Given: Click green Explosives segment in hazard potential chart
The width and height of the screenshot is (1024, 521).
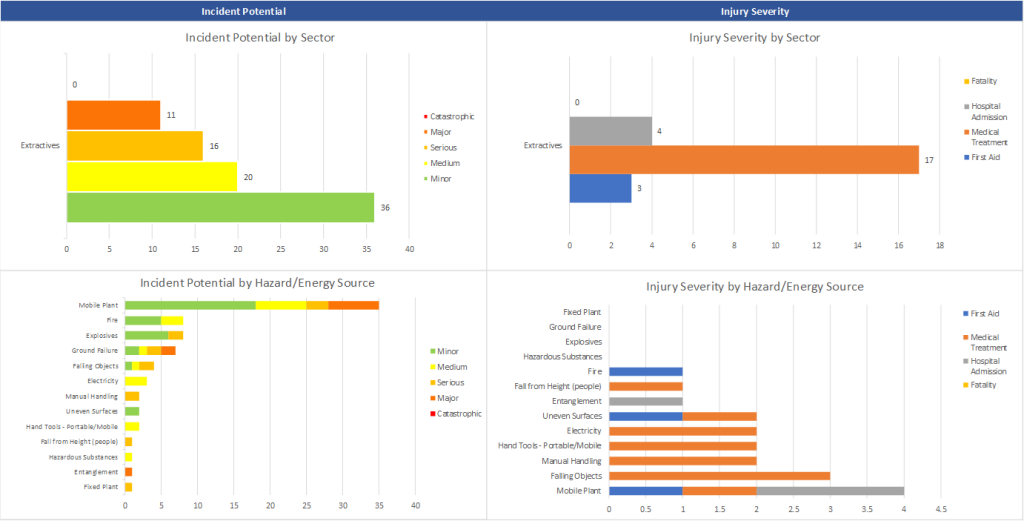Looking at the screenshot, I should 146,336.
